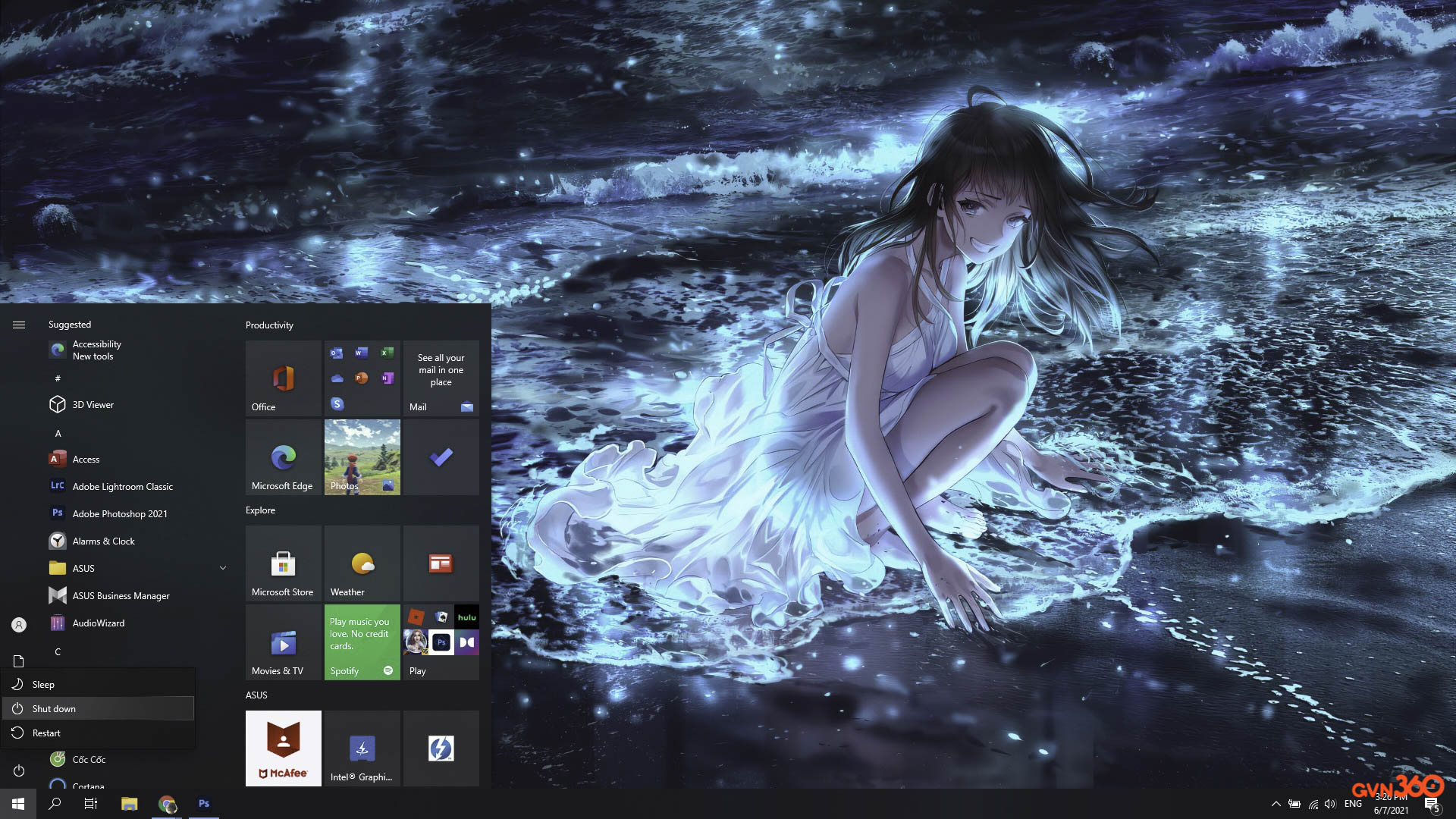The image size is (1456, 819).
Task: Open 3D Viewer from the app list
Action: (x=137, y=405)
